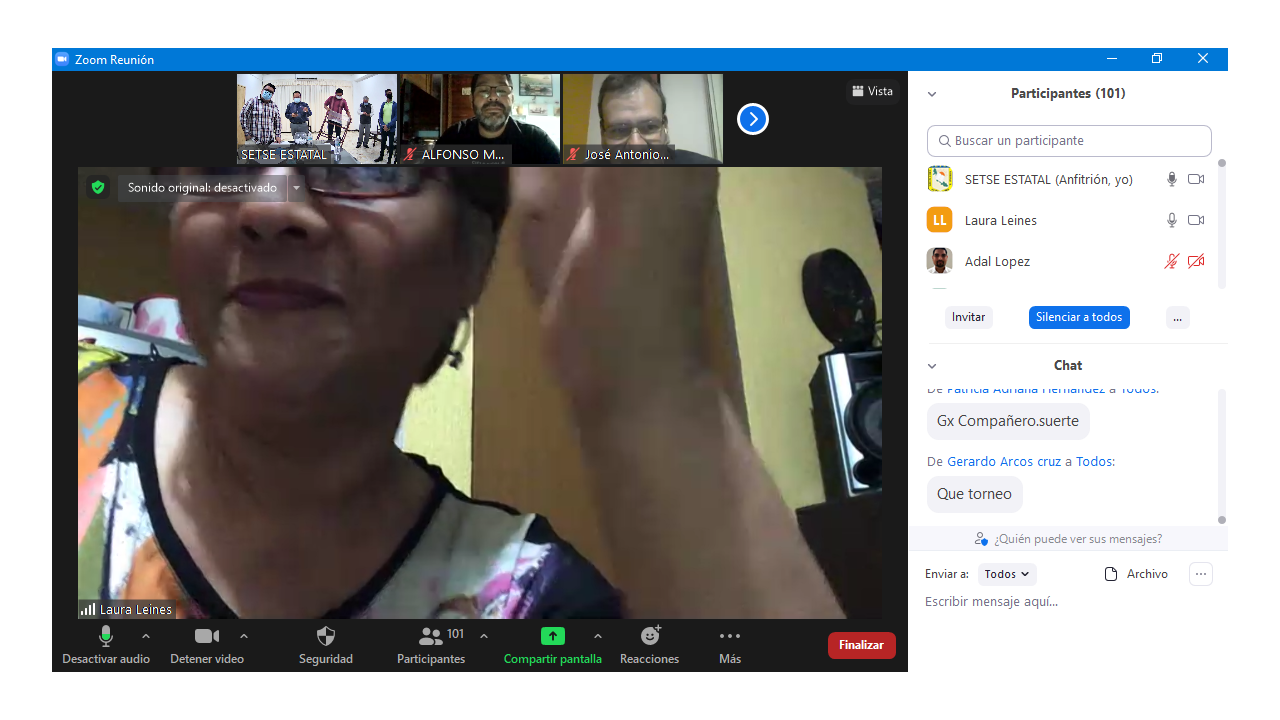1280x720 pixels.
Task: Click the green encryption shield icon
Action: pyautogui.click(x=98, y=187)
